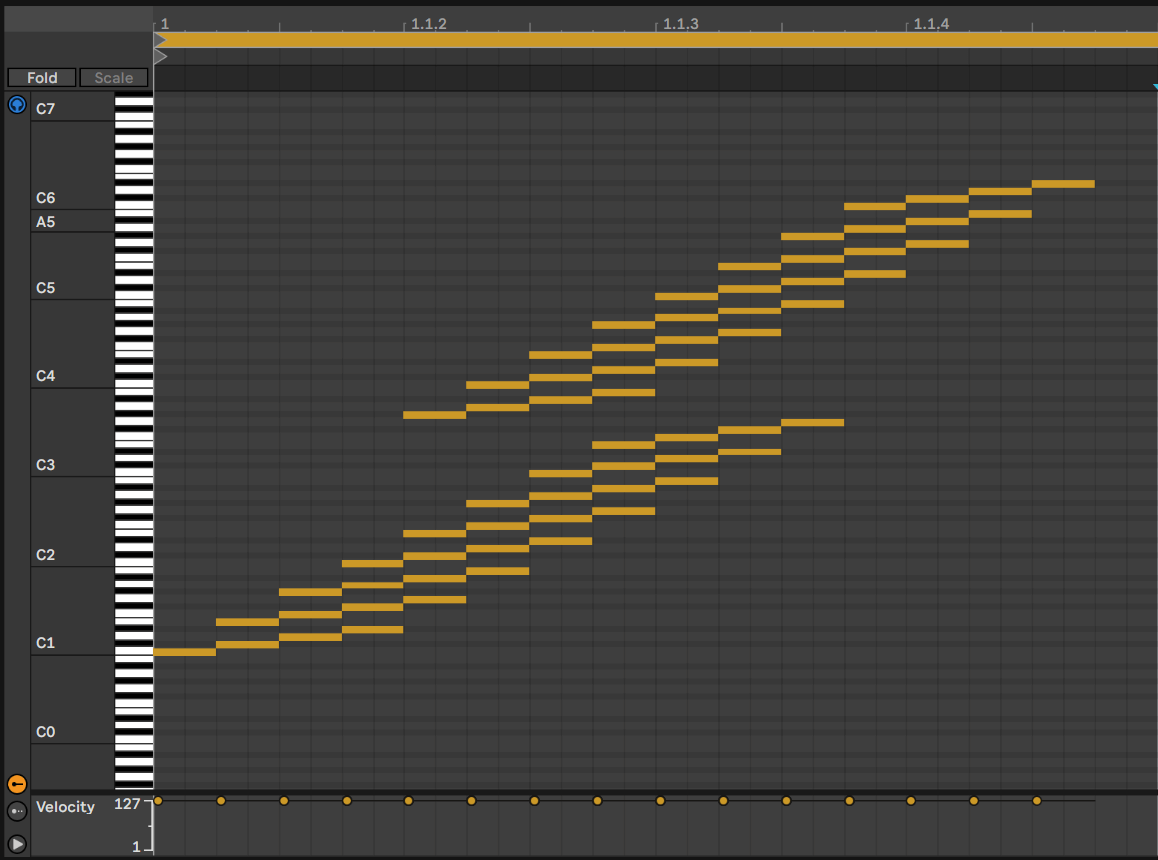Screen dimensions: 1158x860
Task: Select the lower clip start marker triangle
Action: pyautogui.click(x=160, y=57)
